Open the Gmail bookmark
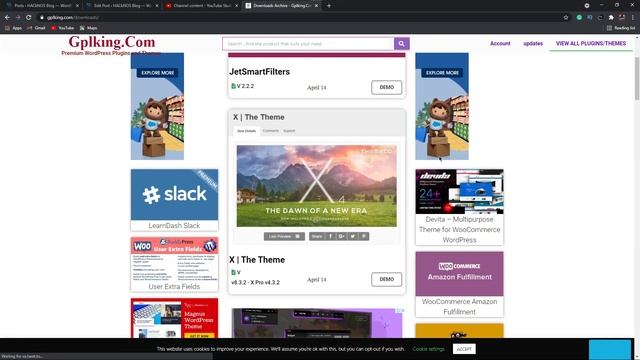The image size is (640, 360). click(36, 28)
